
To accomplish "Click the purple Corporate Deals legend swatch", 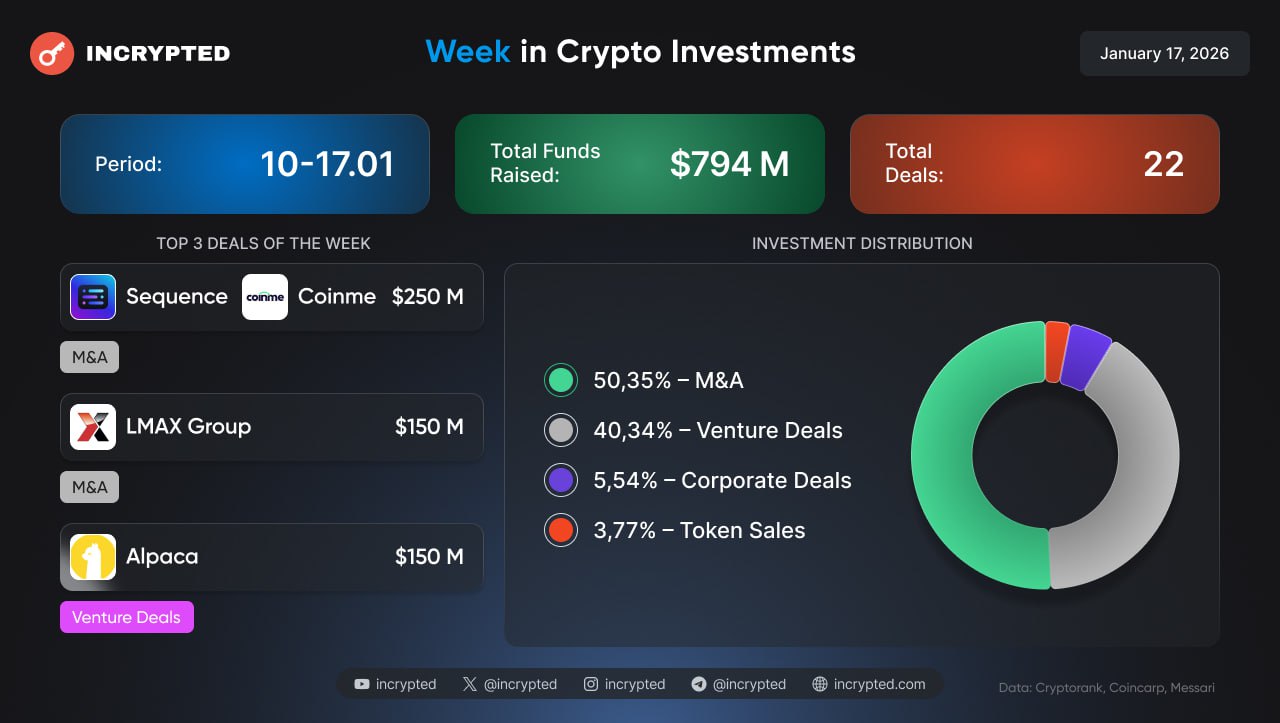I will (x=561, y=480).
